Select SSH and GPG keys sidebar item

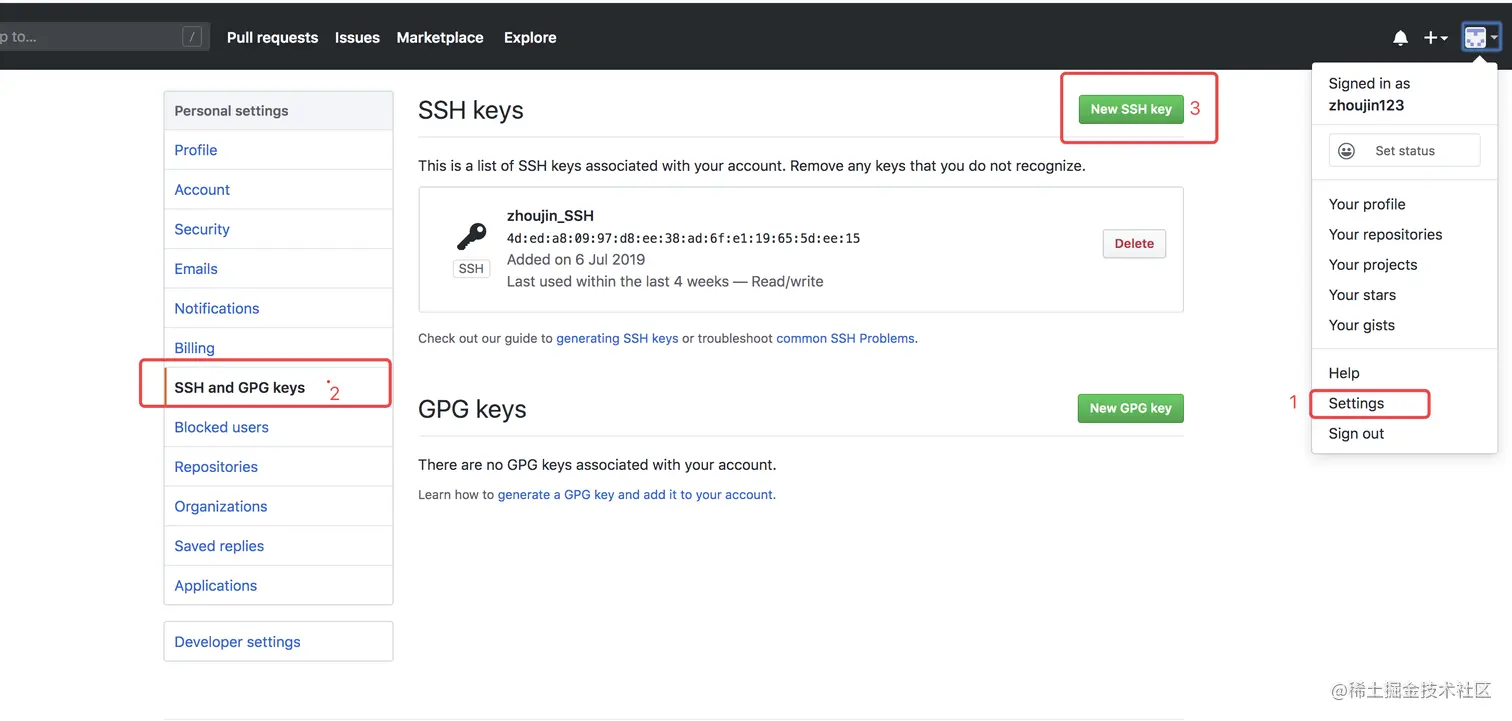pyautogui.click(x=278, y=387)
